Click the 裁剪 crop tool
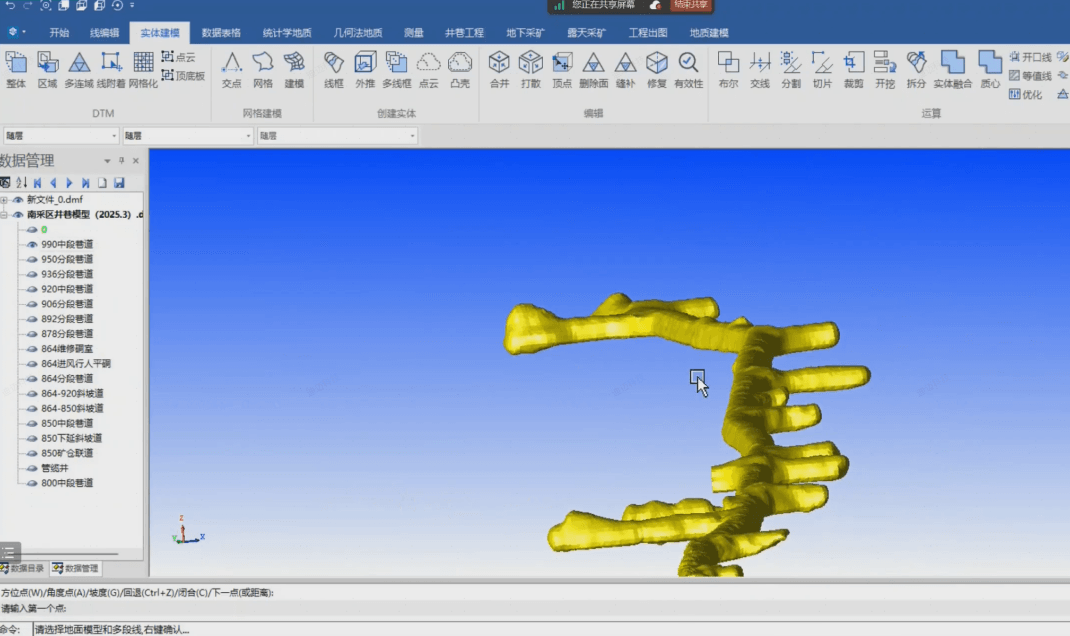Viewport: 1070px width, 636px height. (854, 70)
